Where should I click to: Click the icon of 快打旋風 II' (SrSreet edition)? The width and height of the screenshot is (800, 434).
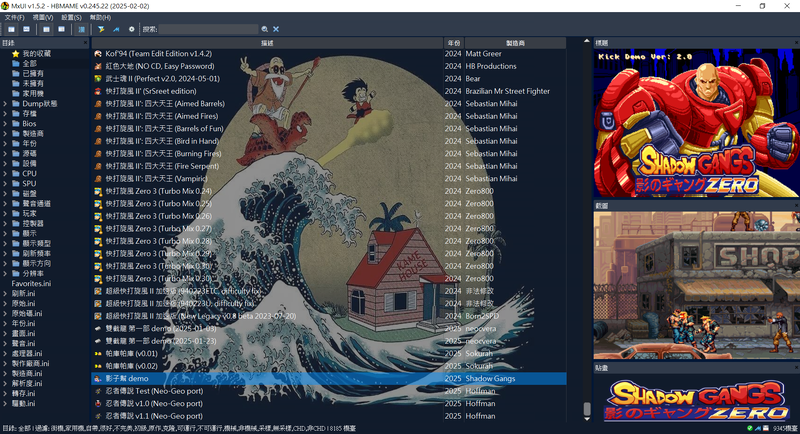point(98,91)
